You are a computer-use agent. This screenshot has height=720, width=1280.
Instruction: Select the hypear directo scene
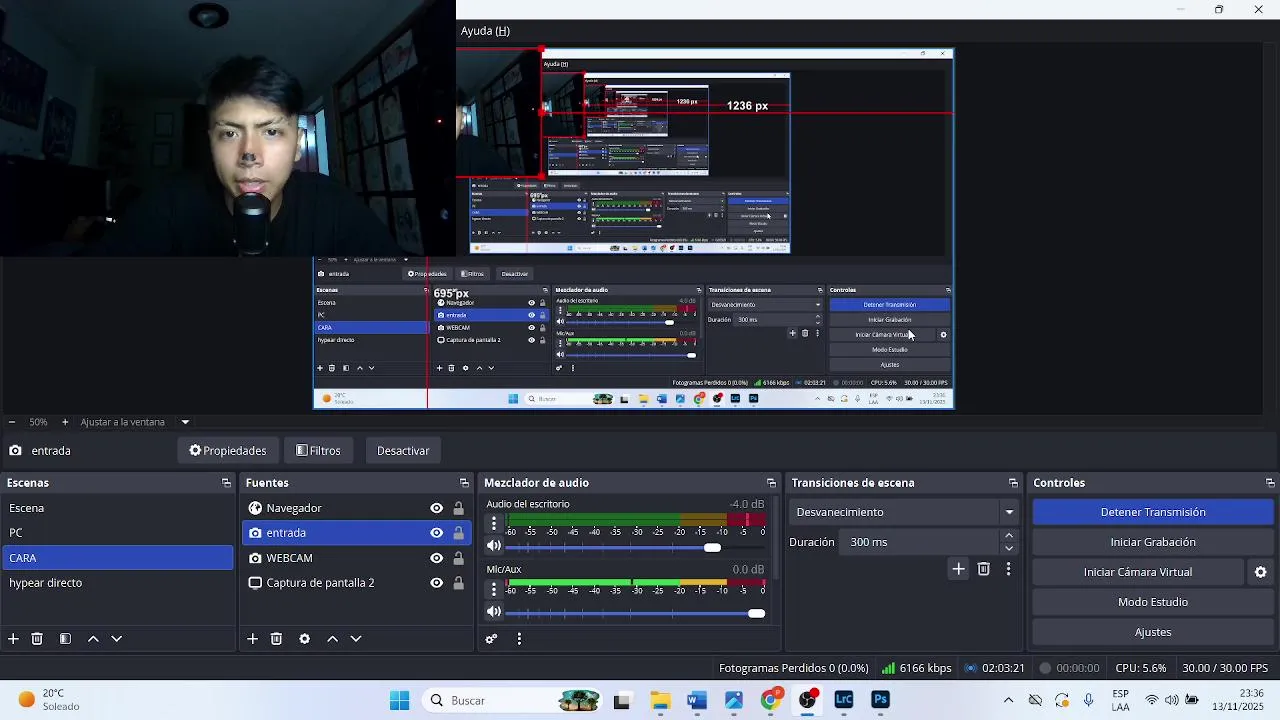pos(117,583)
